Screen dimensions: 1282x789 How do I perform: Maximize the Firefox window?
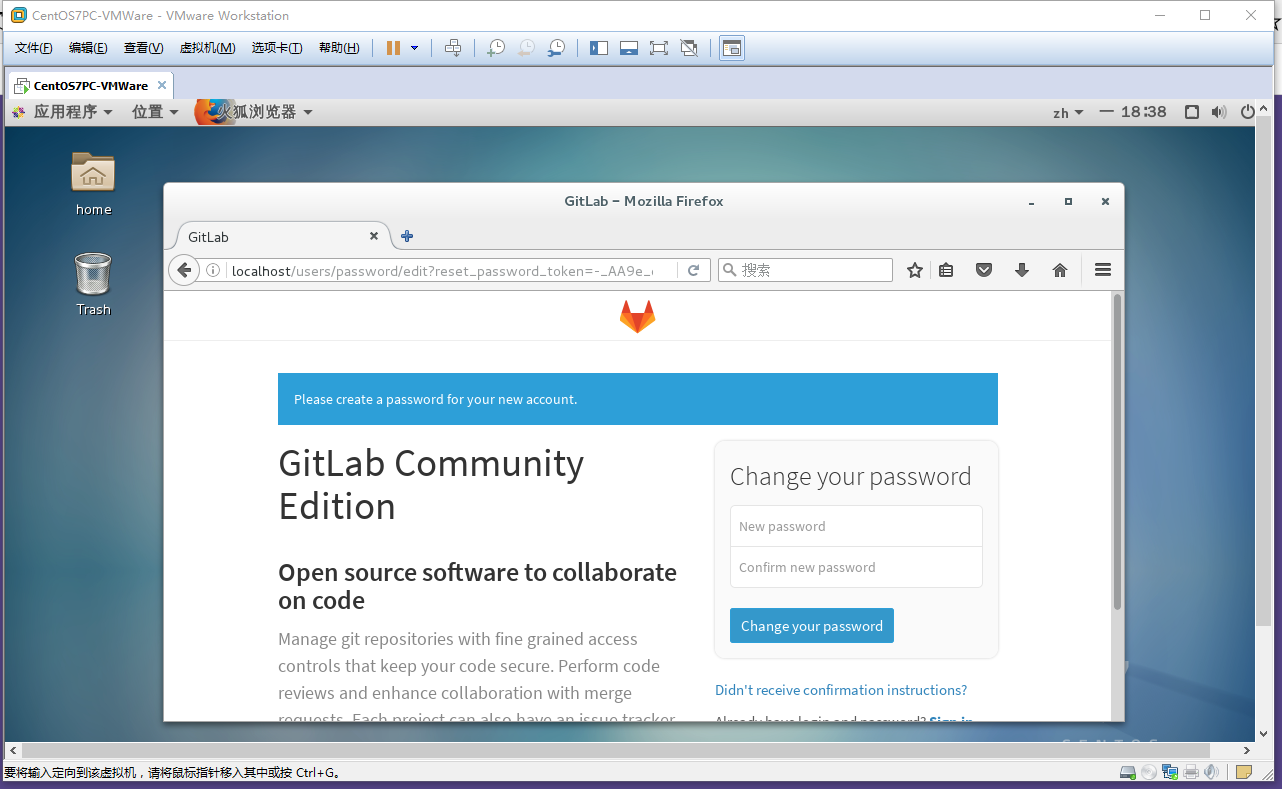(1068, 202)
